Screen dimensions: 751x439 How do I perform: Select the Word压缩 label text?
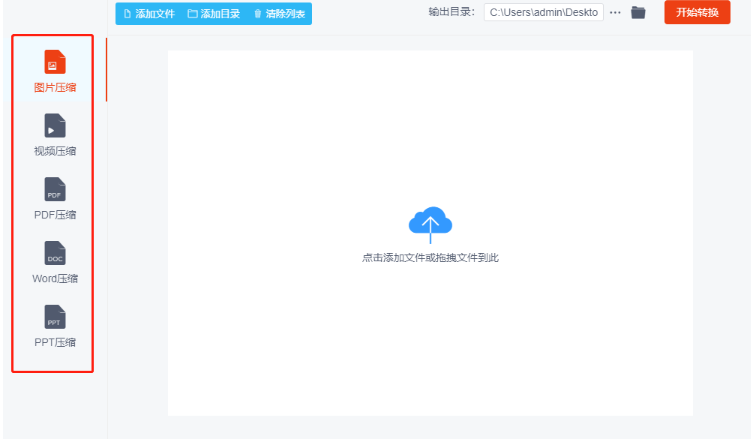tap(55, 279)
